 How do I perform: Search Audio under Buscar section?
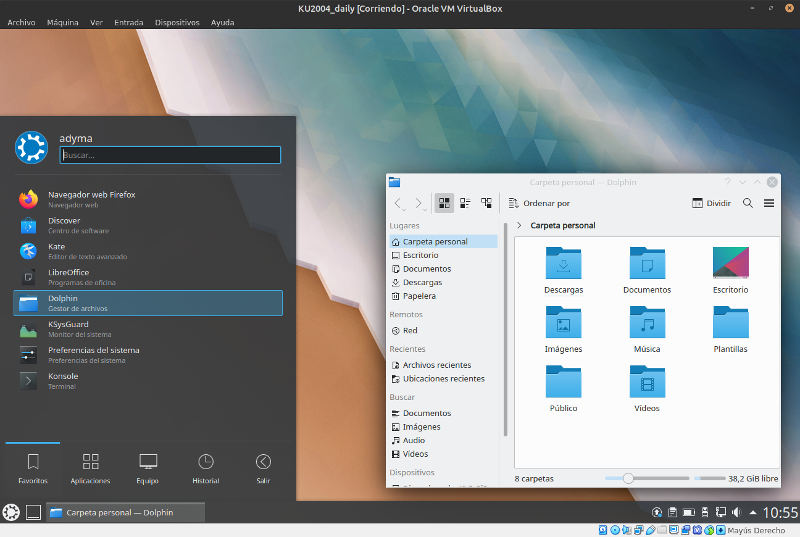[x=443, y=440]
